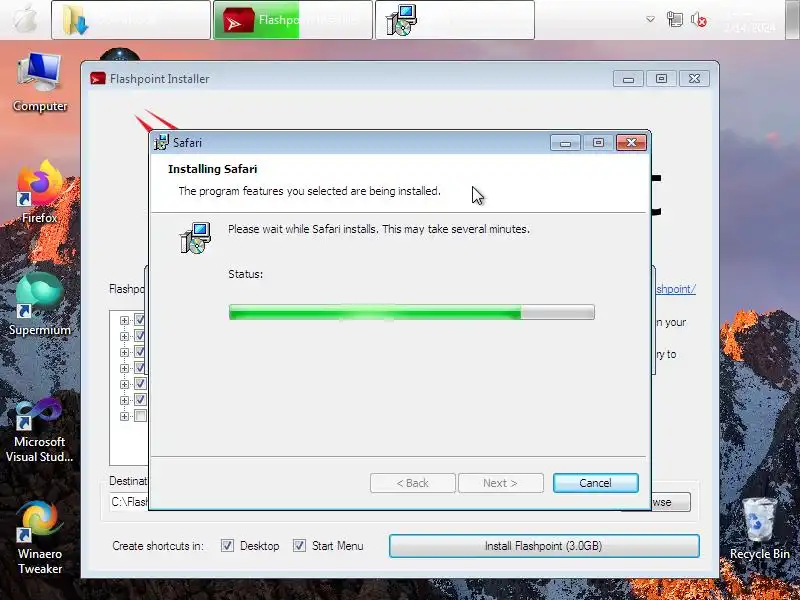The image size is (800, 600).
Task: Minimize the Safari installer dialog
Action: [x=565, y=142]
